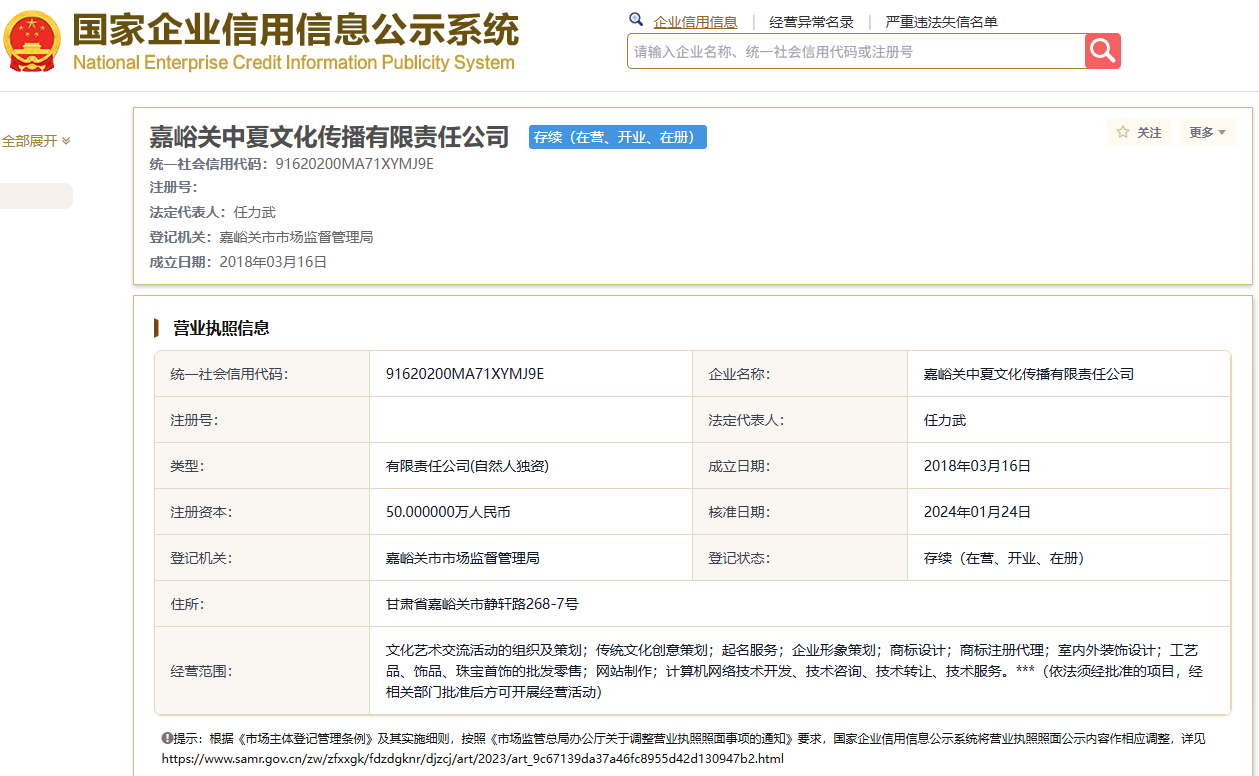
Task: Click the info icon before 提示
Action: (x=167, y=738)
